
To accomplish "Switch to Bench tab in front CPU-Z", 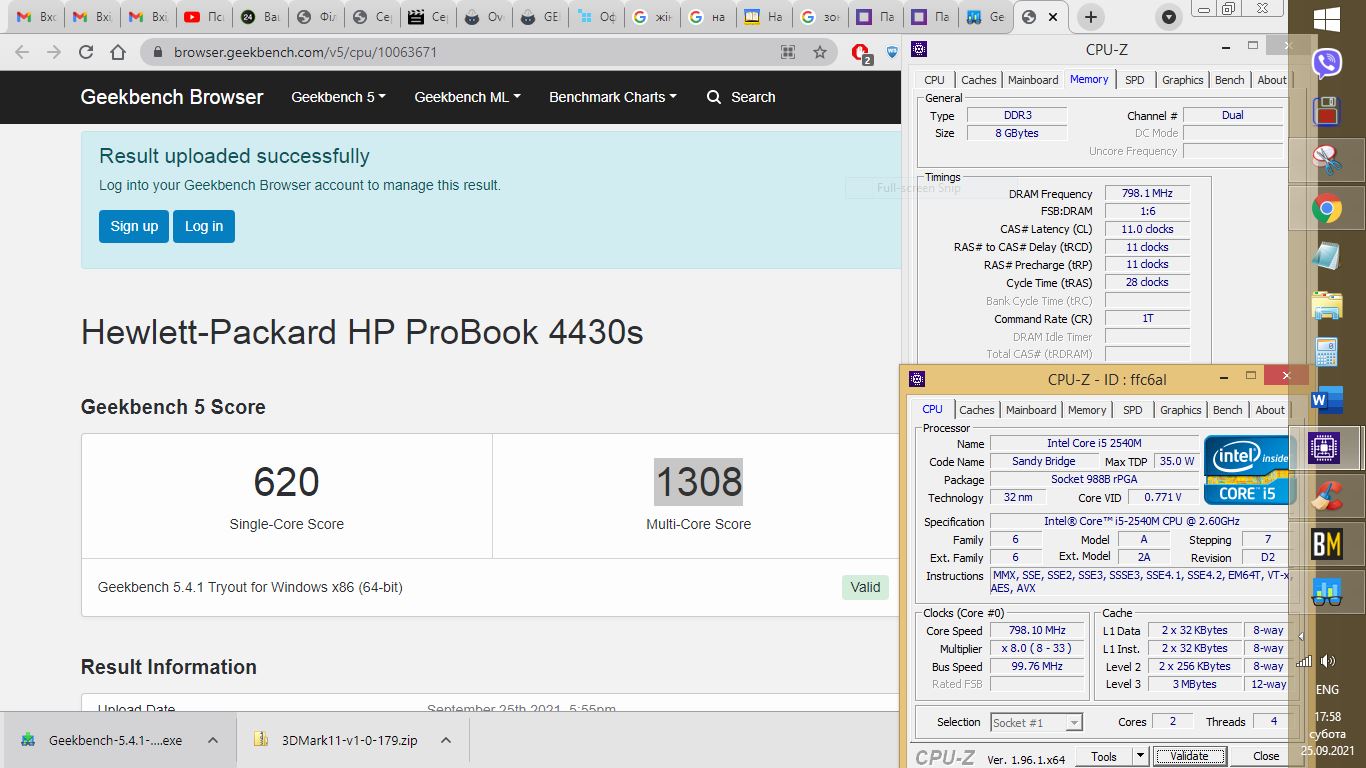I will point(1227,409).
